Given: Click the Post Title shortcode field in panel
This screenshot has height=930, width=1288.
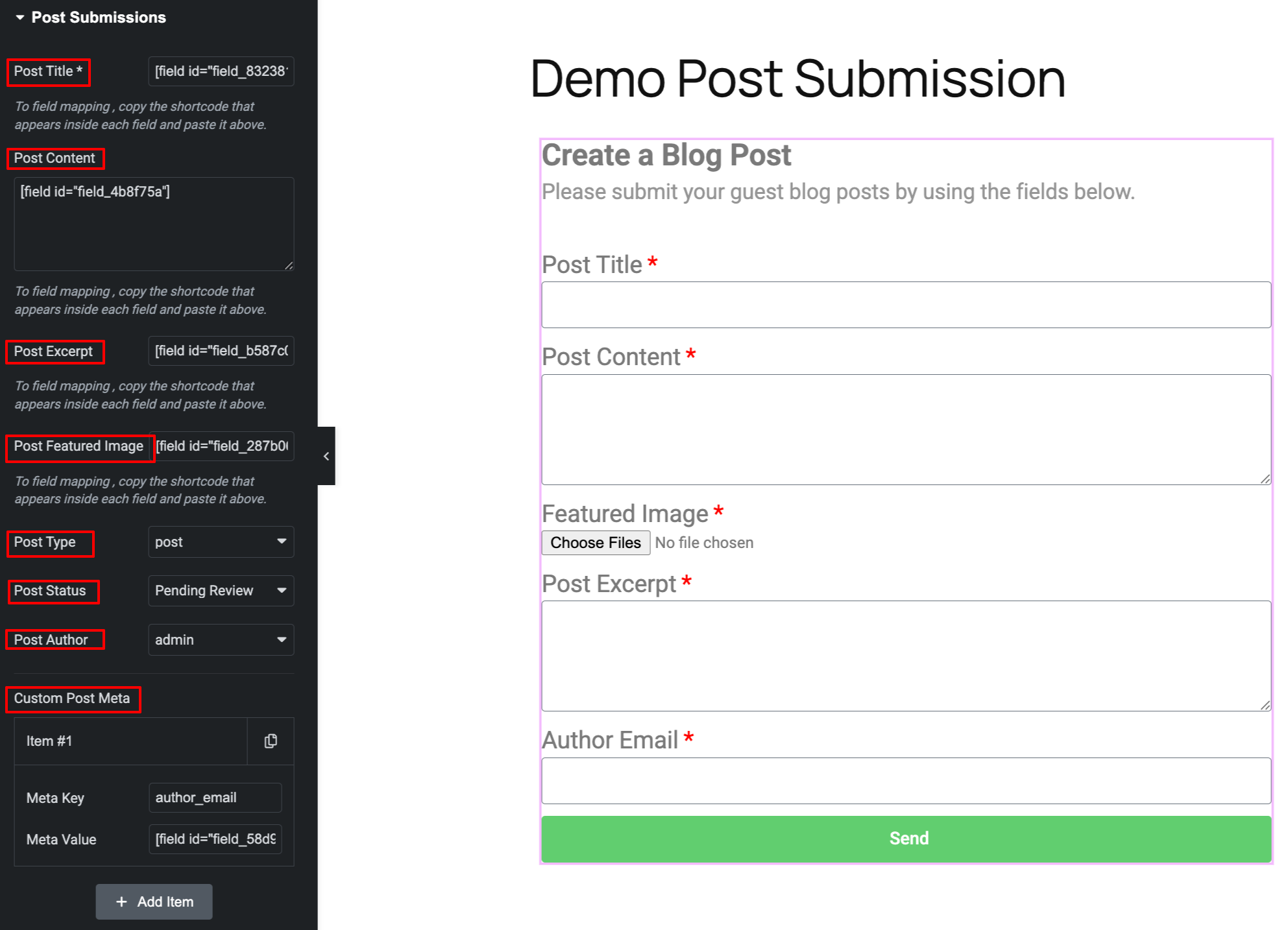Looking at the screenshot, I should [x=221, y=71].
